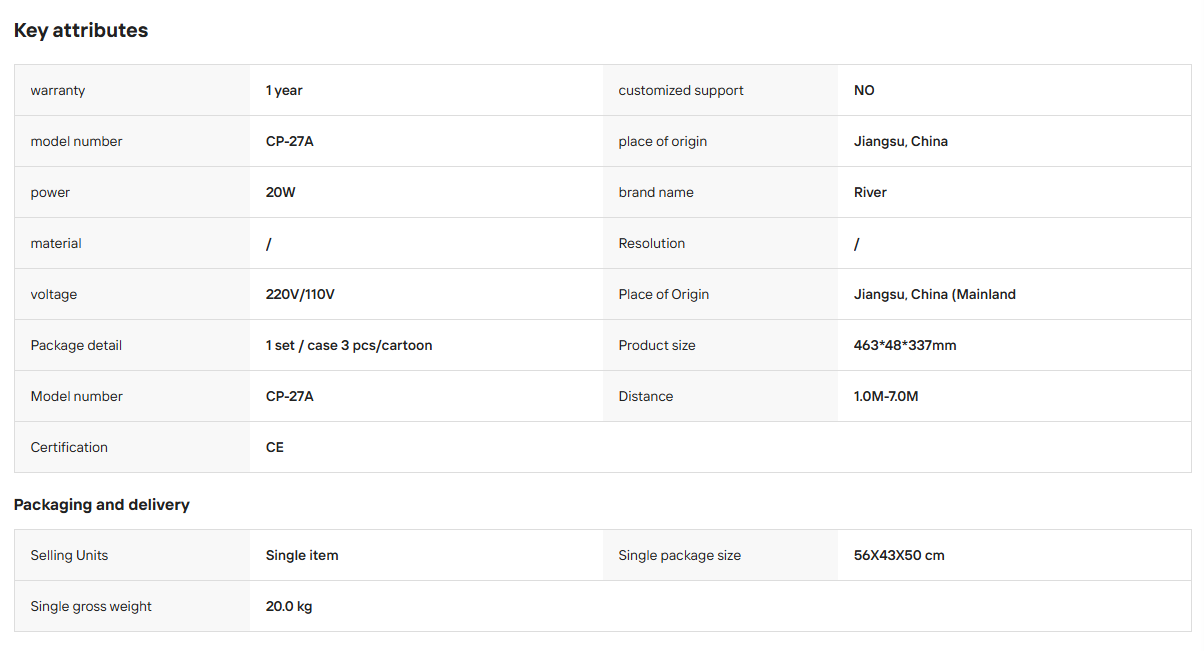Click the "River" brand value

click(870, 193)
